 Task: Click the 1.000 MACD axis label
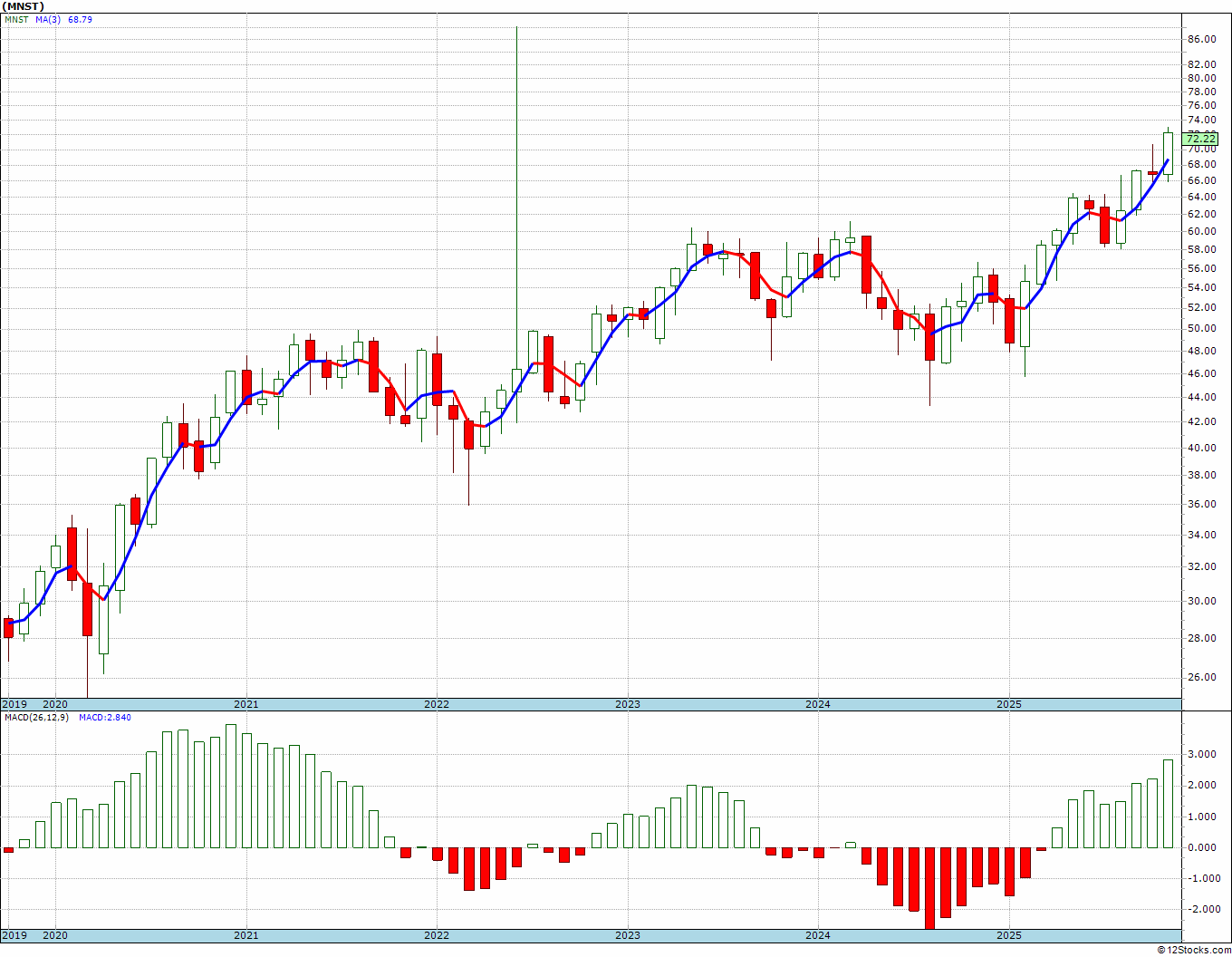(x=1203, y=817)
